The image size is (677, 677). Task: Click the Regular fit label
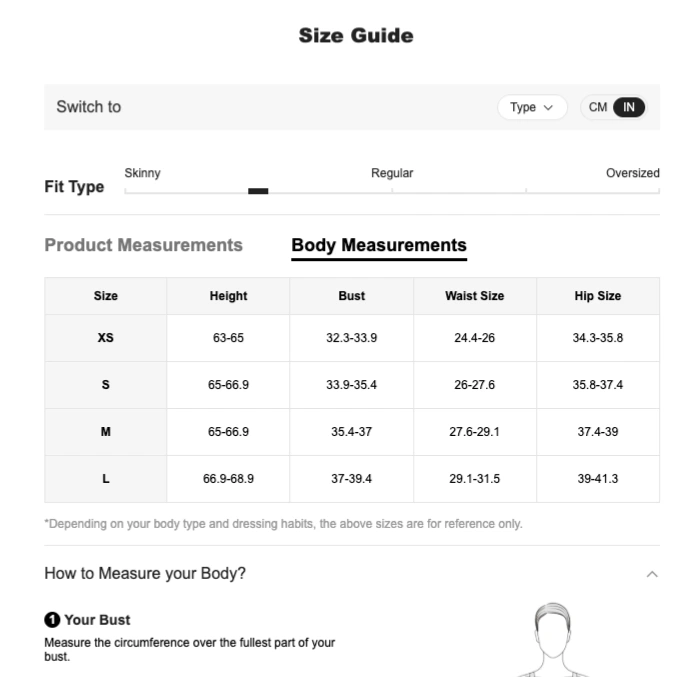point(392,173)
